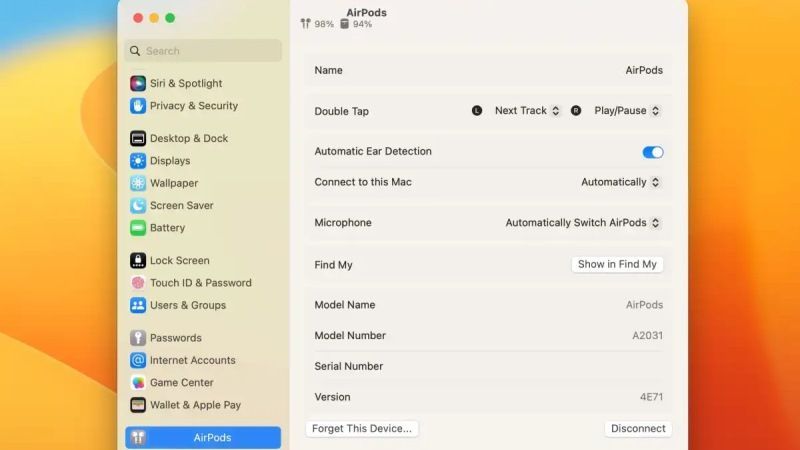Screen dimensions: 800x450
Task: Click the Users & Groups icon
Action: pos(138,305)
